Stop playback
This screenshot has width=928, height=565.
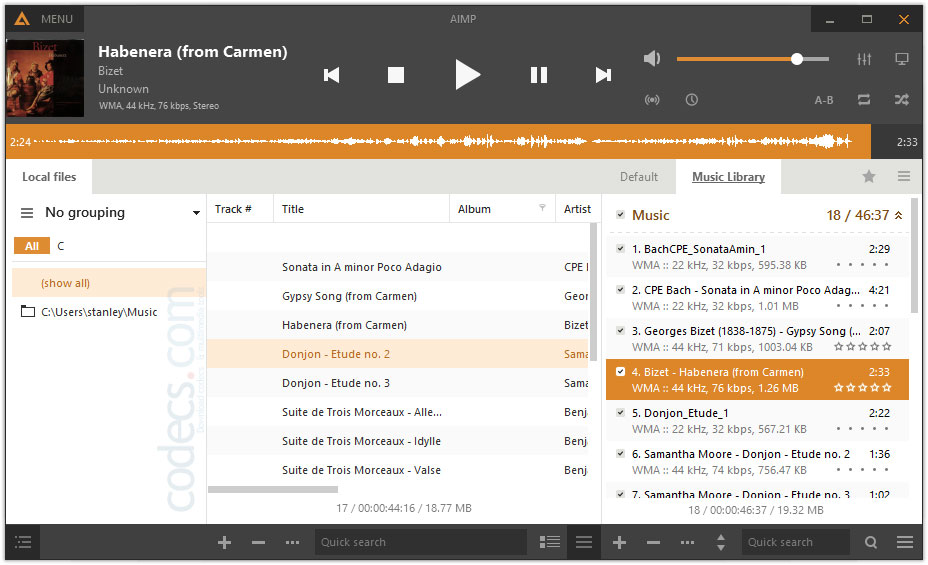click(x=395, y=75)
